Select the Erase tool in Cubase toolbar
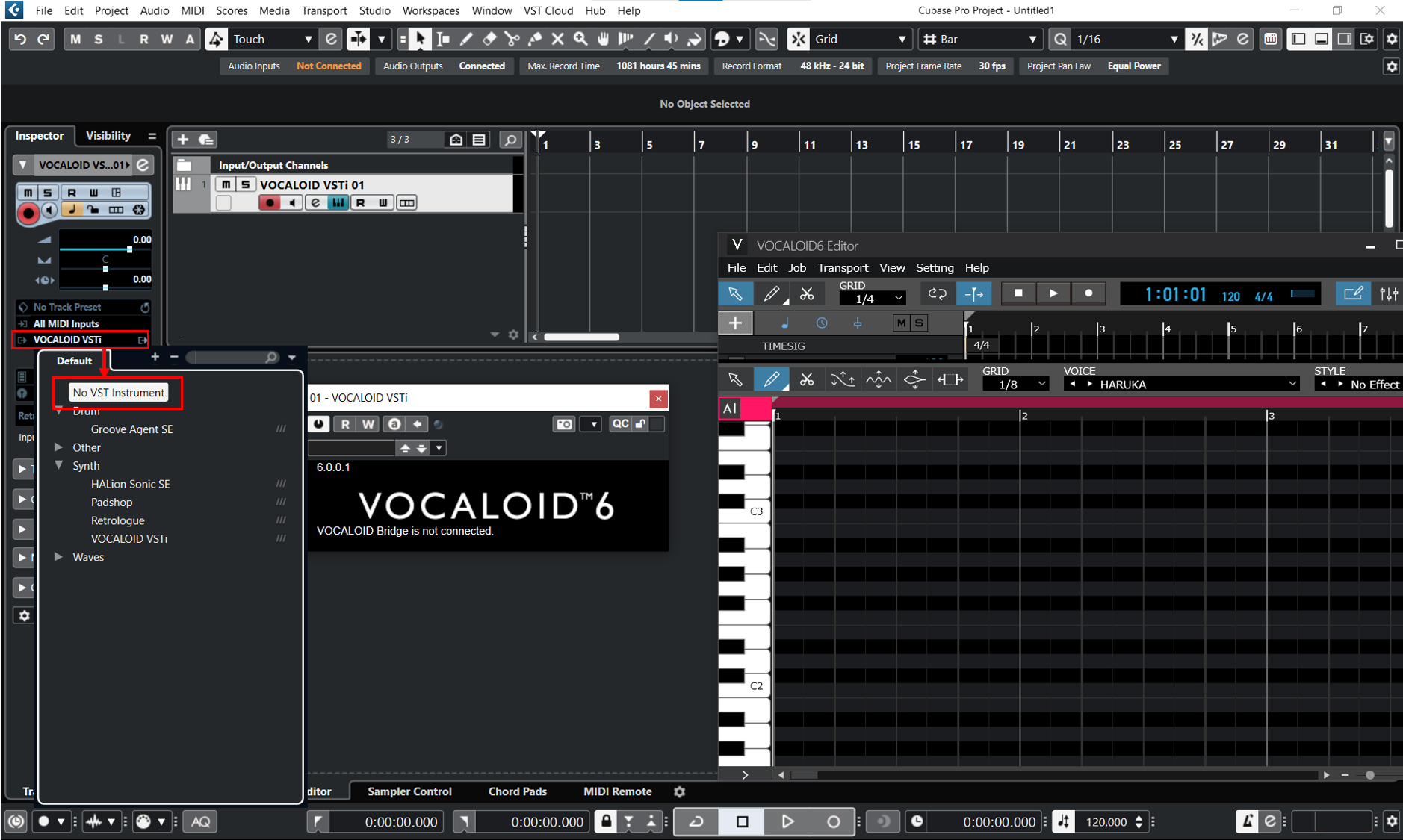Screen dimensions: 1403x840 (x=489, y=39)
